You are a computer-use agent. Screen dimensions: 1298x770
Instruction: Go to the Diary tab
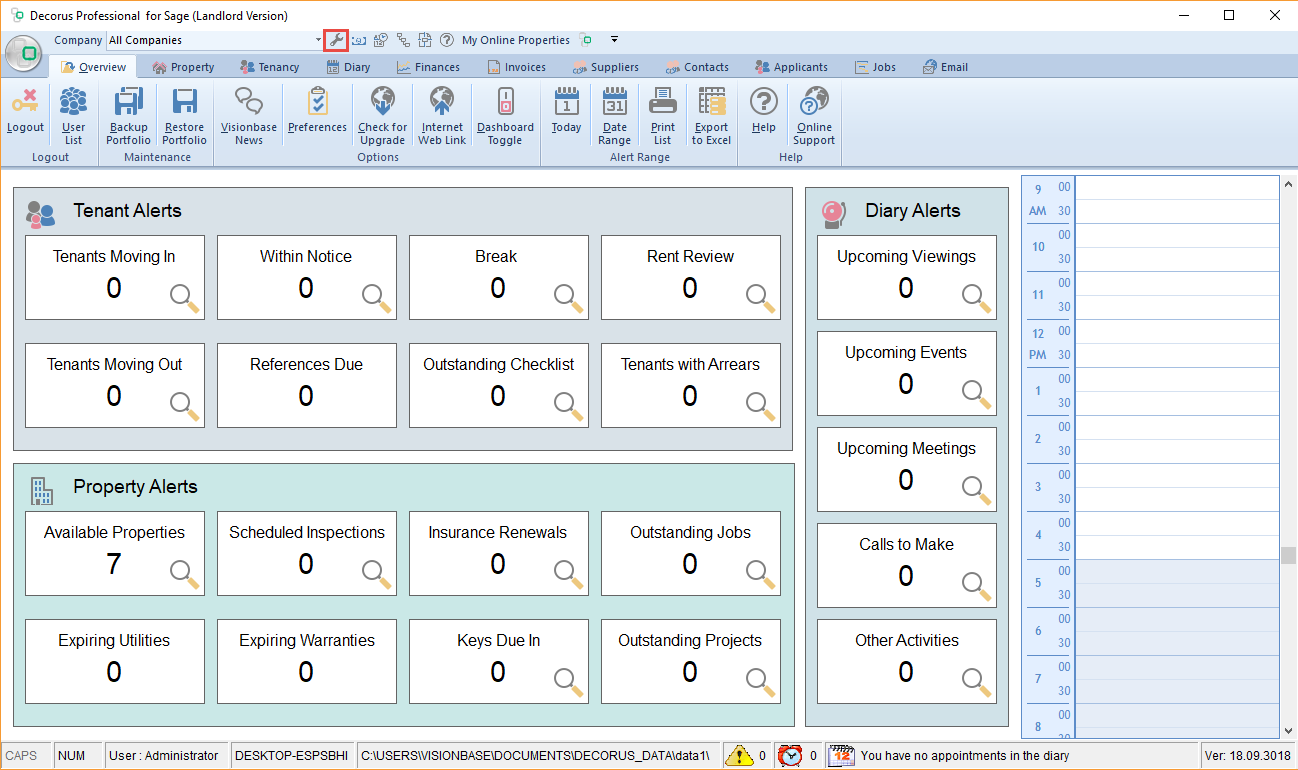pyautogui.click(x=349, y=67)
